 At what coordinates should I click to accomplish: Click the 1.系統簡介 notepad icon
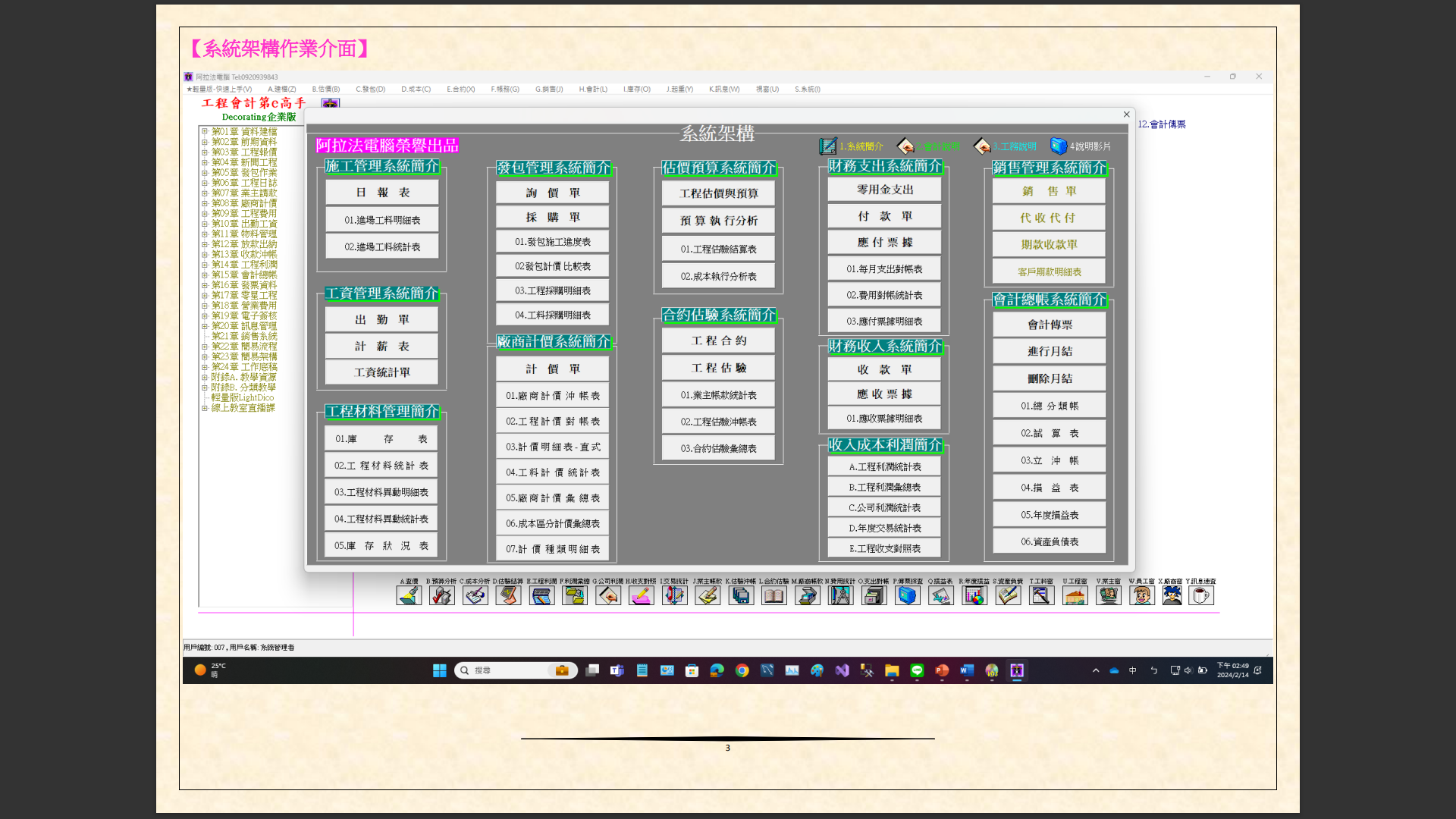pos(827,146)
